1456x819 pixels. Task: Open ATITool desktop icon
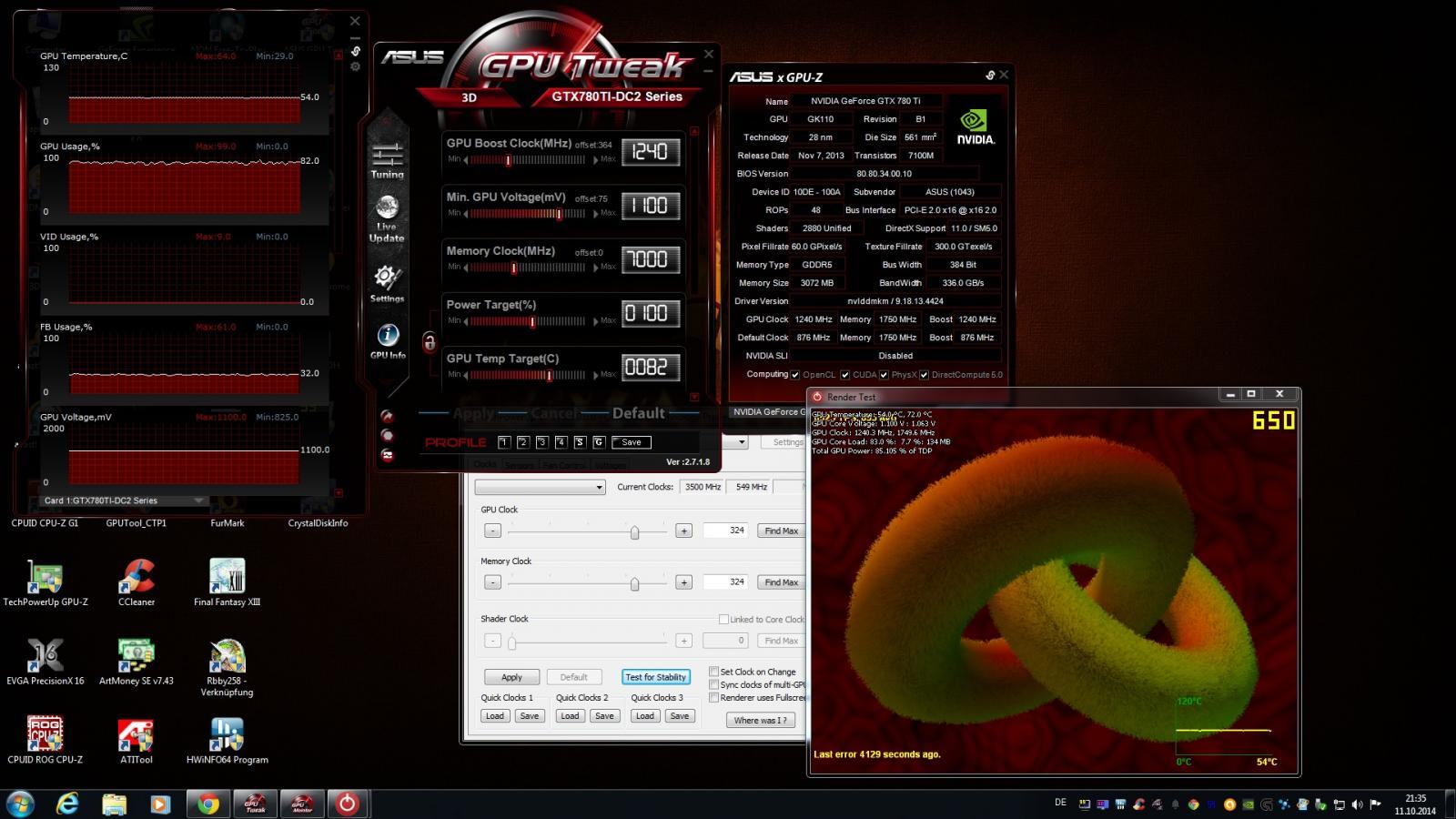click(136, 740)
